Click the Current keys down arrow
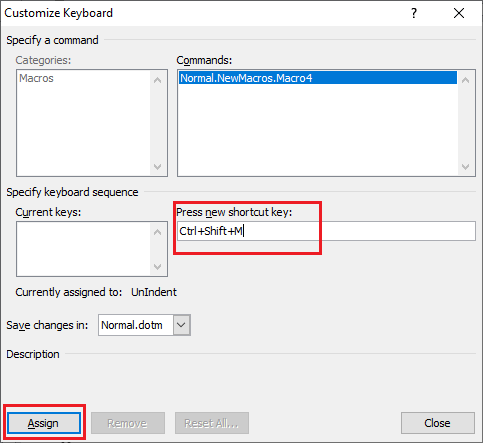 [x=158, y=266]
